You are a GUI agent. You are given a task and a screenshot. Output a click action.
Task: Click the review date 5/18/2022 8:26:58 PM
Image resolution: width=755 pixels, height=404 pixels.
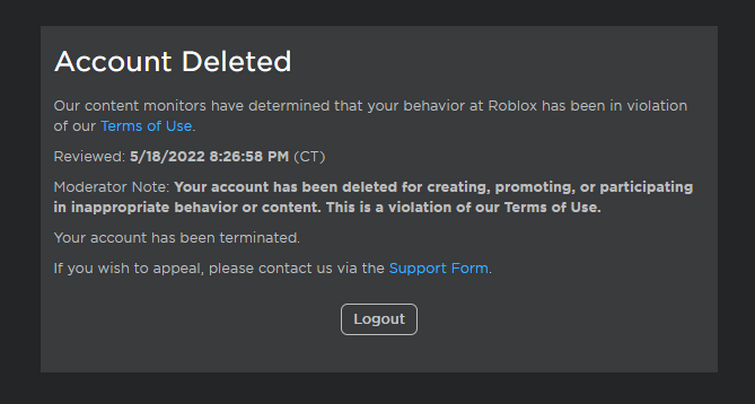[x=209, y=156]
